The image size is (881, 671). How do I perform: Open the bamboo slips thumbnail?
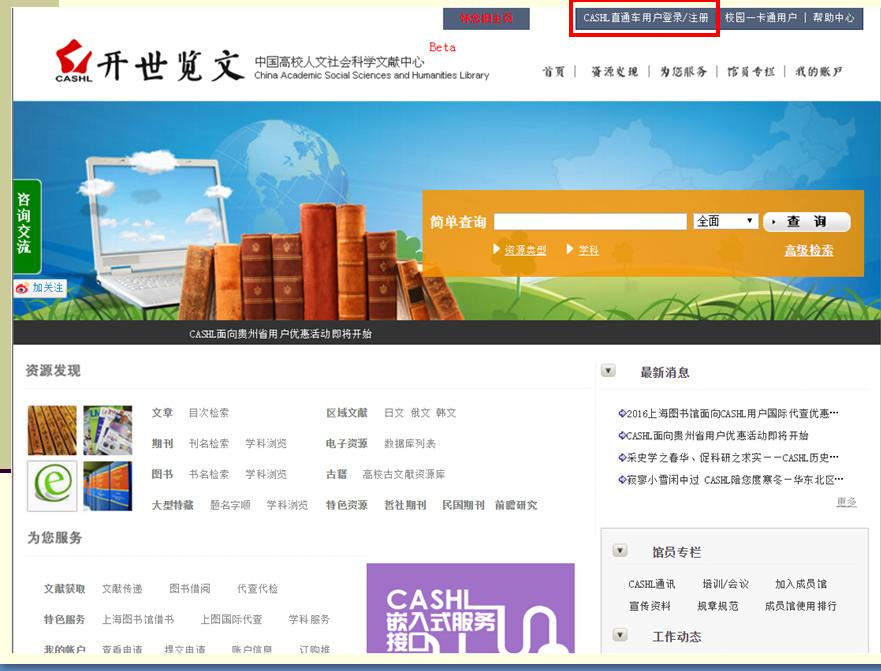tap(52, 430)
